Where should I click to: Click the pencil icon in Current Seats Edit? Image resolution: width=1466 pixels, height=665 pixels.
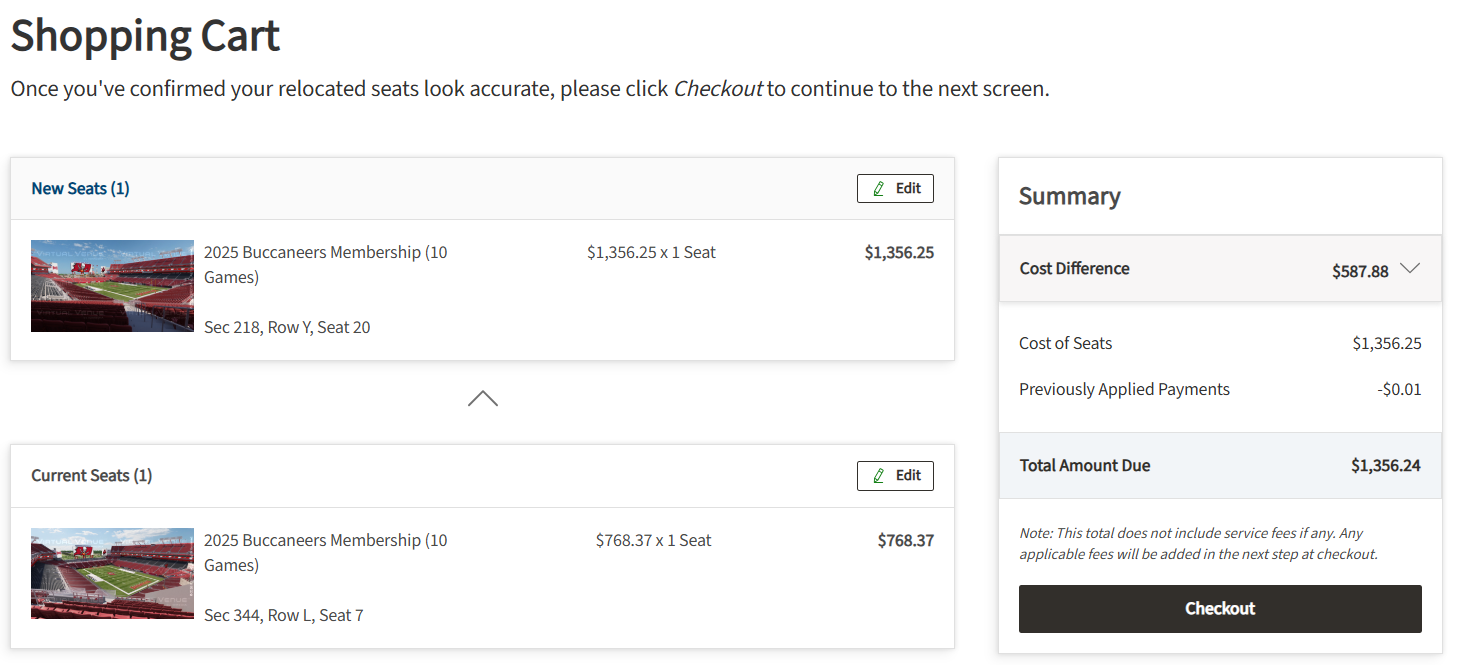pos(879,476)
